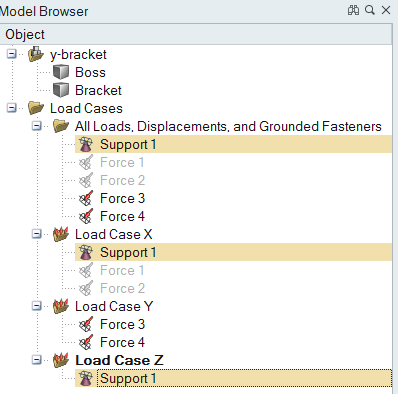Image resolution: width=398 pixels, height=394 pixels.
Task: Select Force 2 under All Loads folder
Action: pos(122,180)
